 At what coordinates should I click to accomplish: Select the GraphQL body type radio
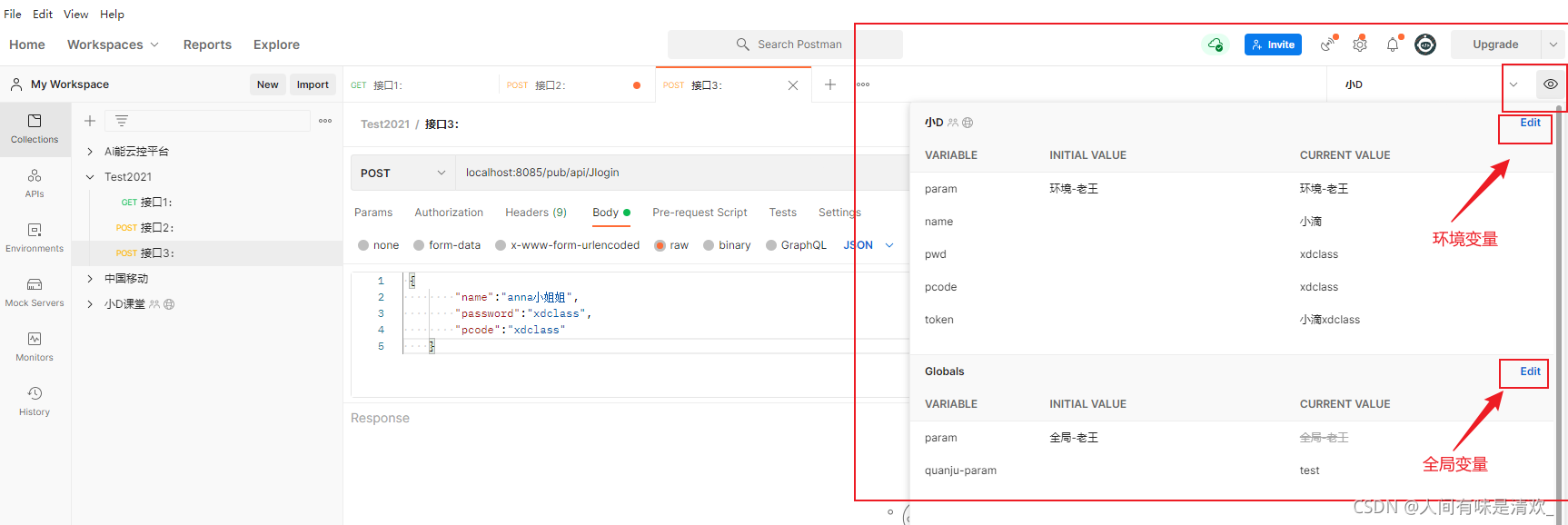pyautogui.click(x=771, y=245)
